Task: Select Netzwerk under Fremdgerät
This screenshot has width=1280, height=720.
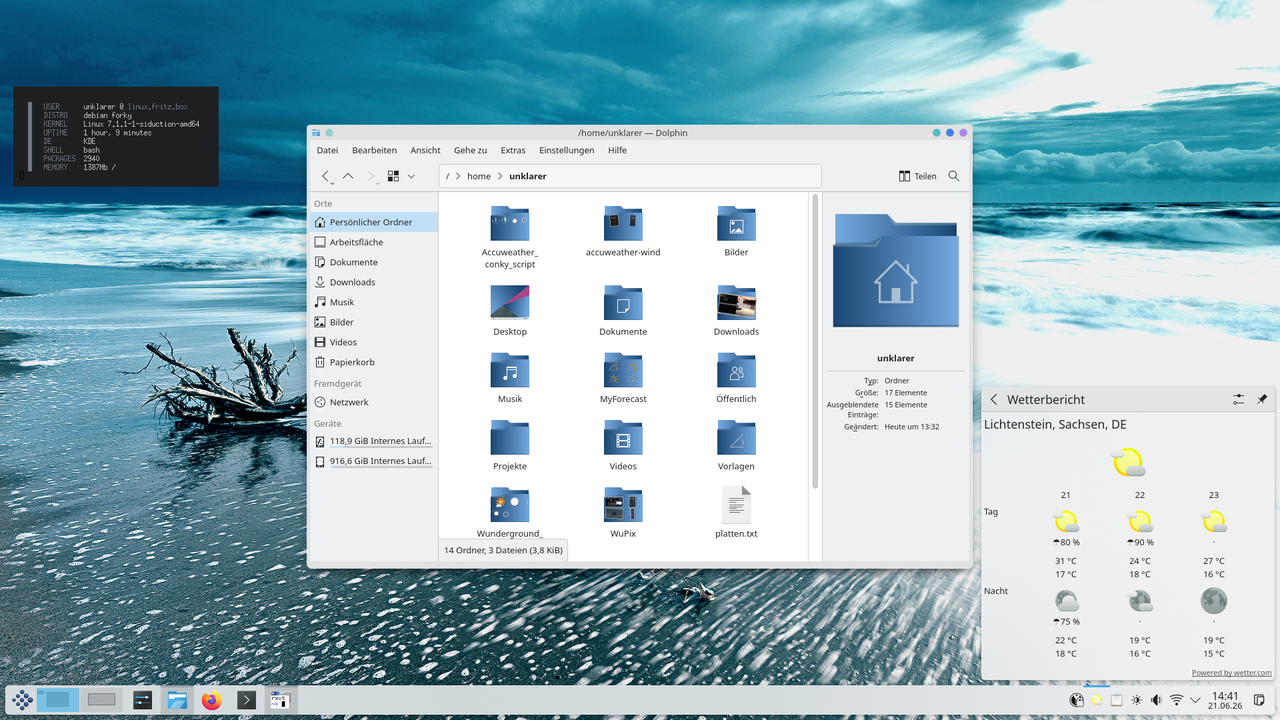Action: point(373,402)
